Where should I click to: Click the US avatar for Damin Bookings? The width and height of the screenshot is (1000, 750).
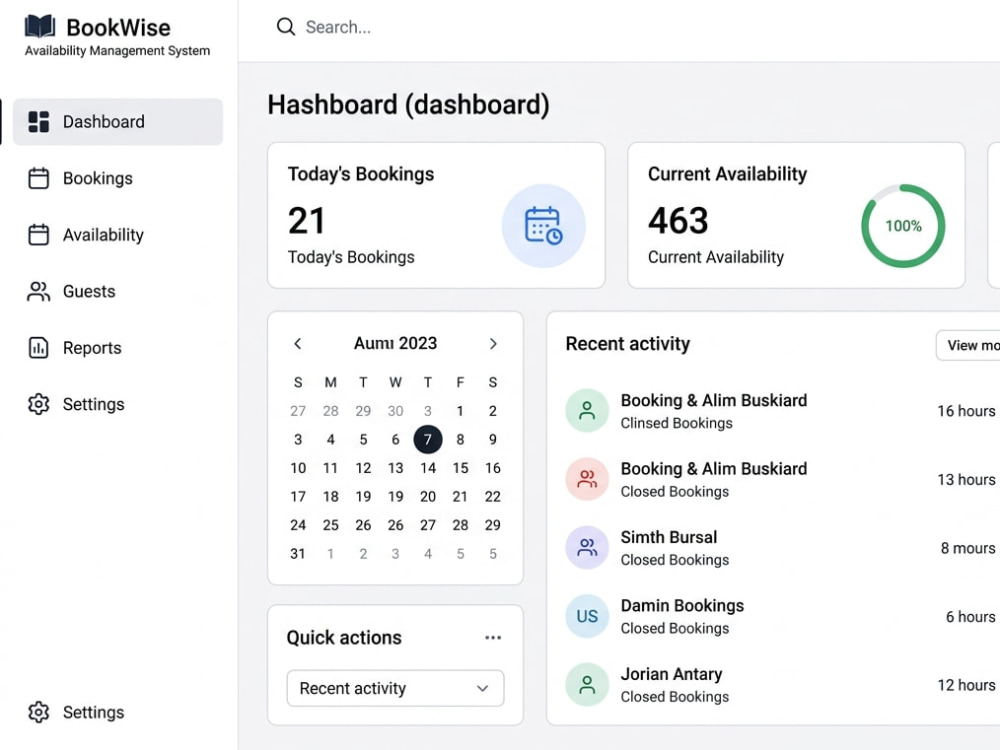click(x=587, y=616)
